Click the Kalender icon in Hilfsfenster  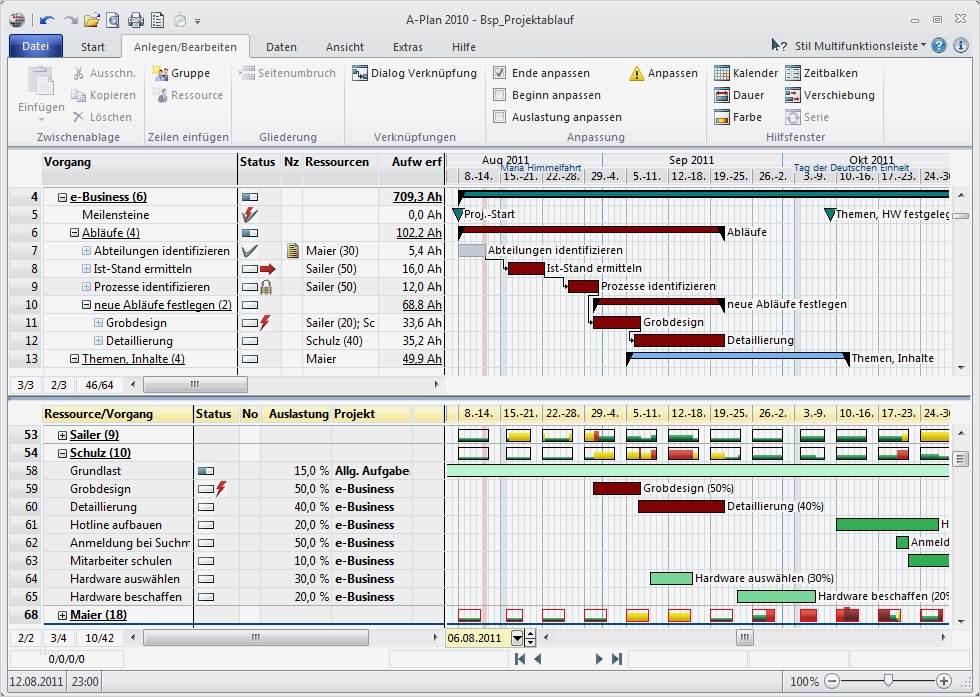click(722, 73)
